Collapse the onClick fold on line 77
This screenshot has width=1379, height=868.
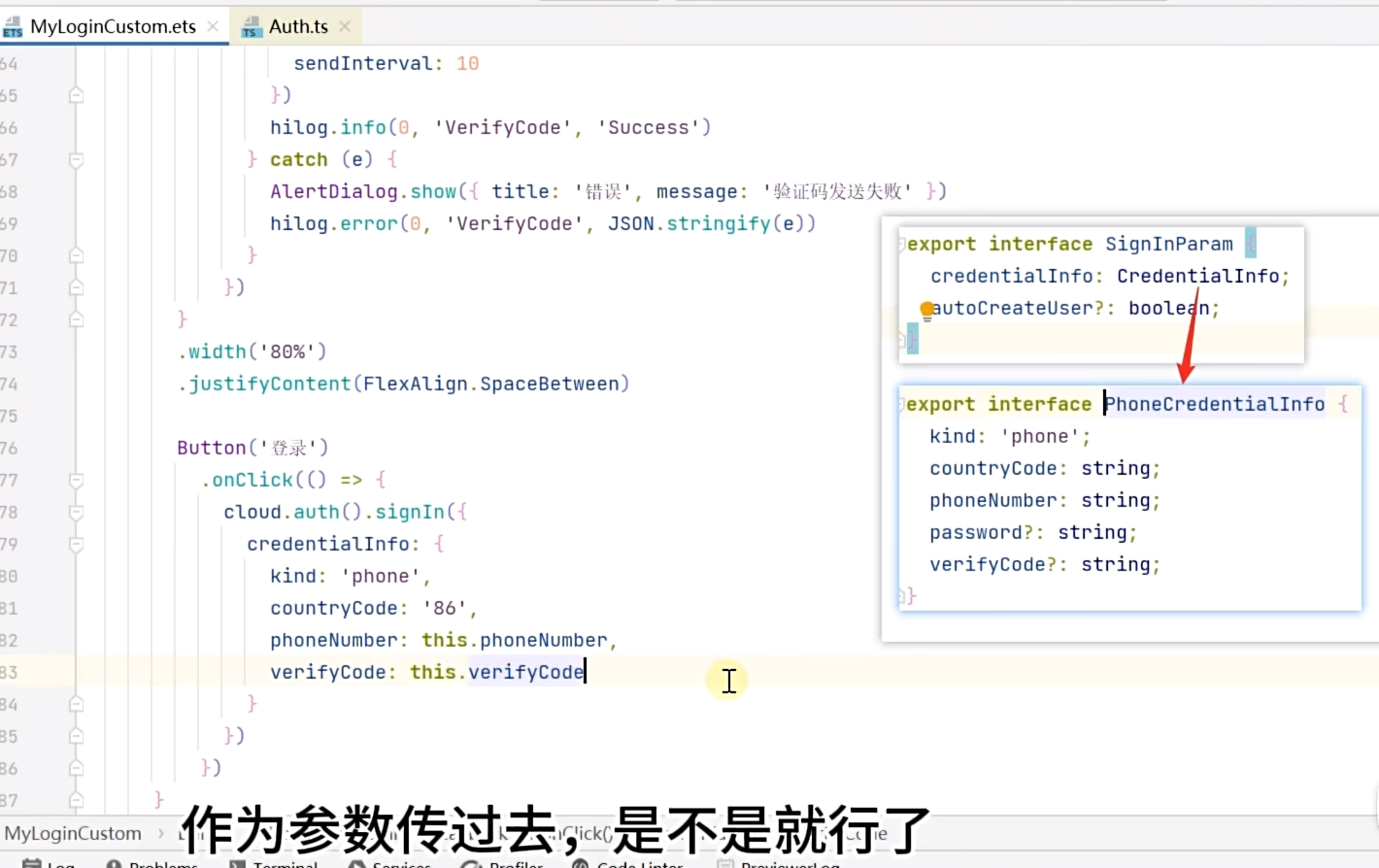76,480
